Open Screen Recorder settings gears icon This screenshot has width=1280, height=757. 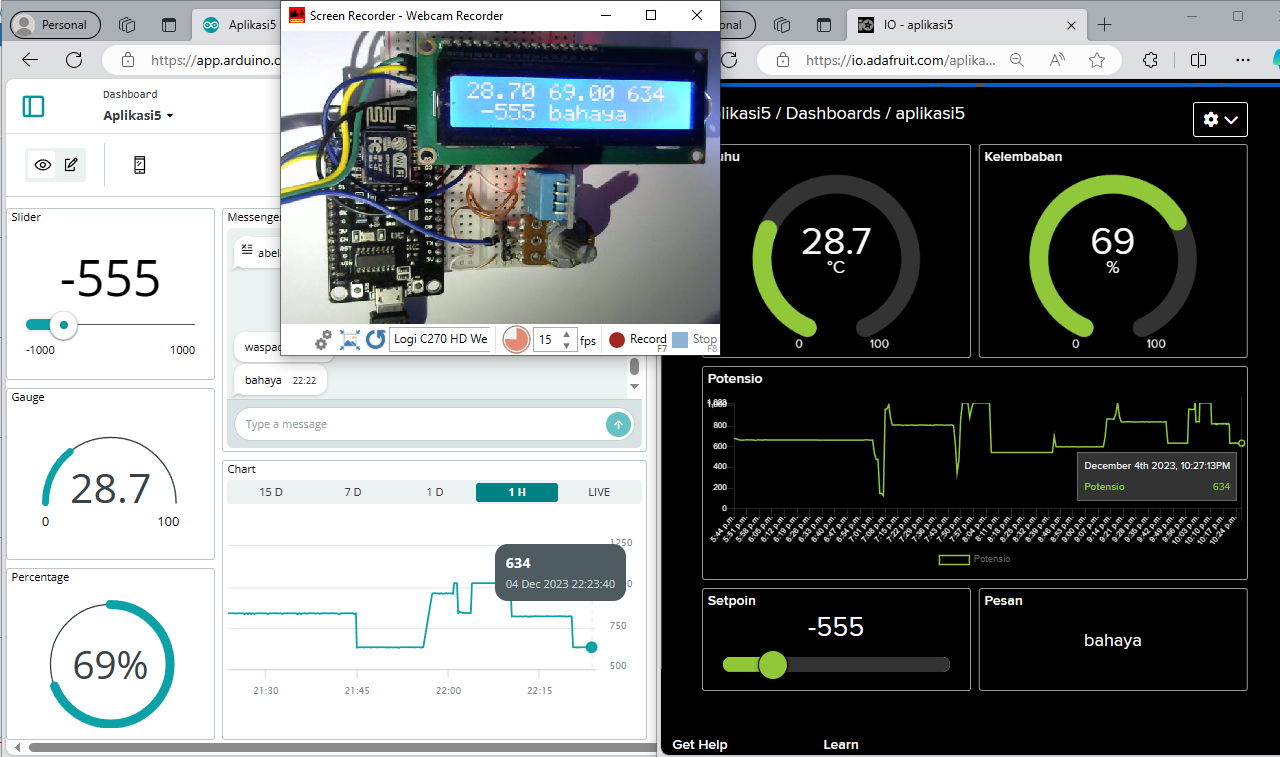click(x=323, y=340)
